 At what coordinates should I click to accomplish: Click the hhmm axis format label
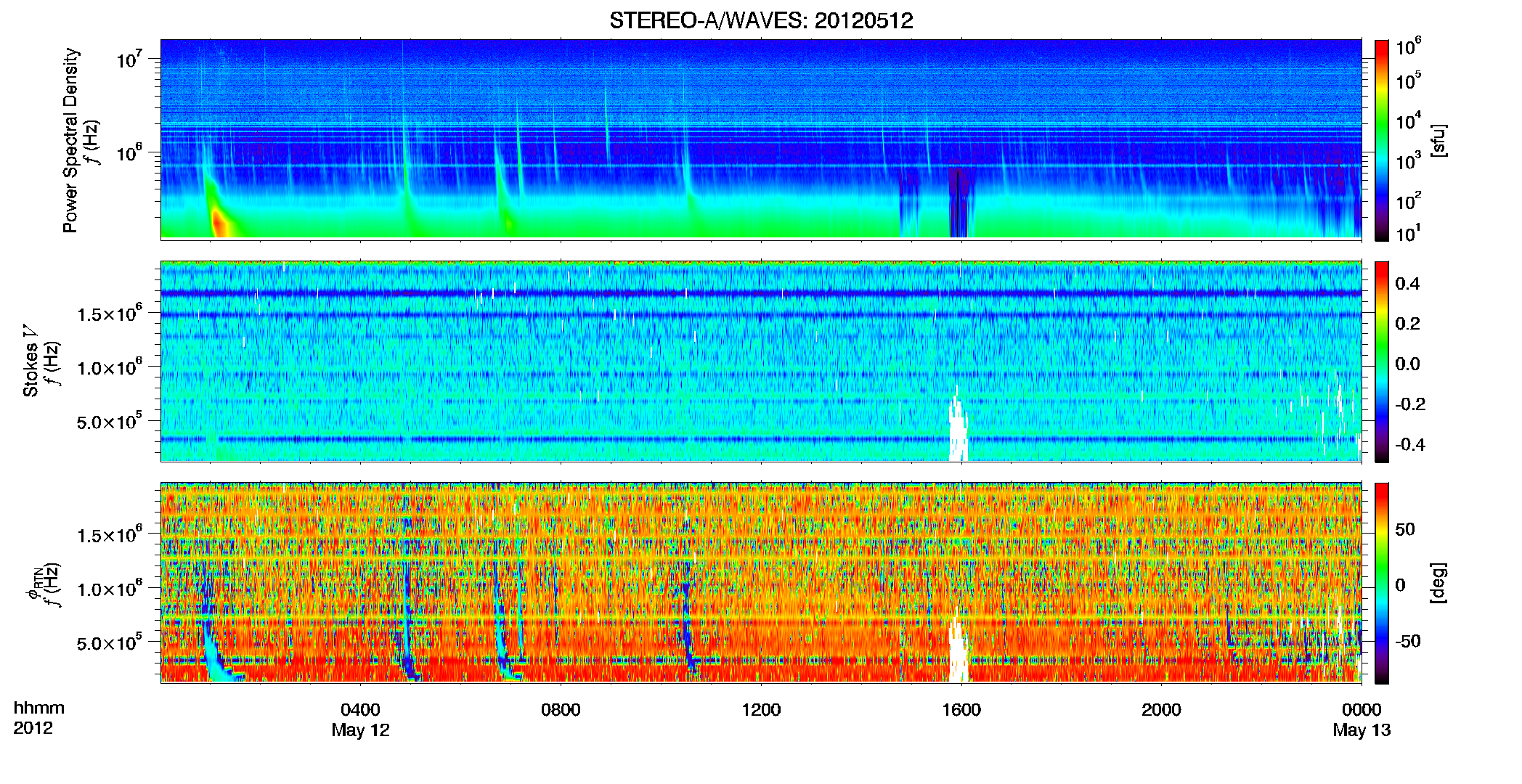[x=38, y=708]
